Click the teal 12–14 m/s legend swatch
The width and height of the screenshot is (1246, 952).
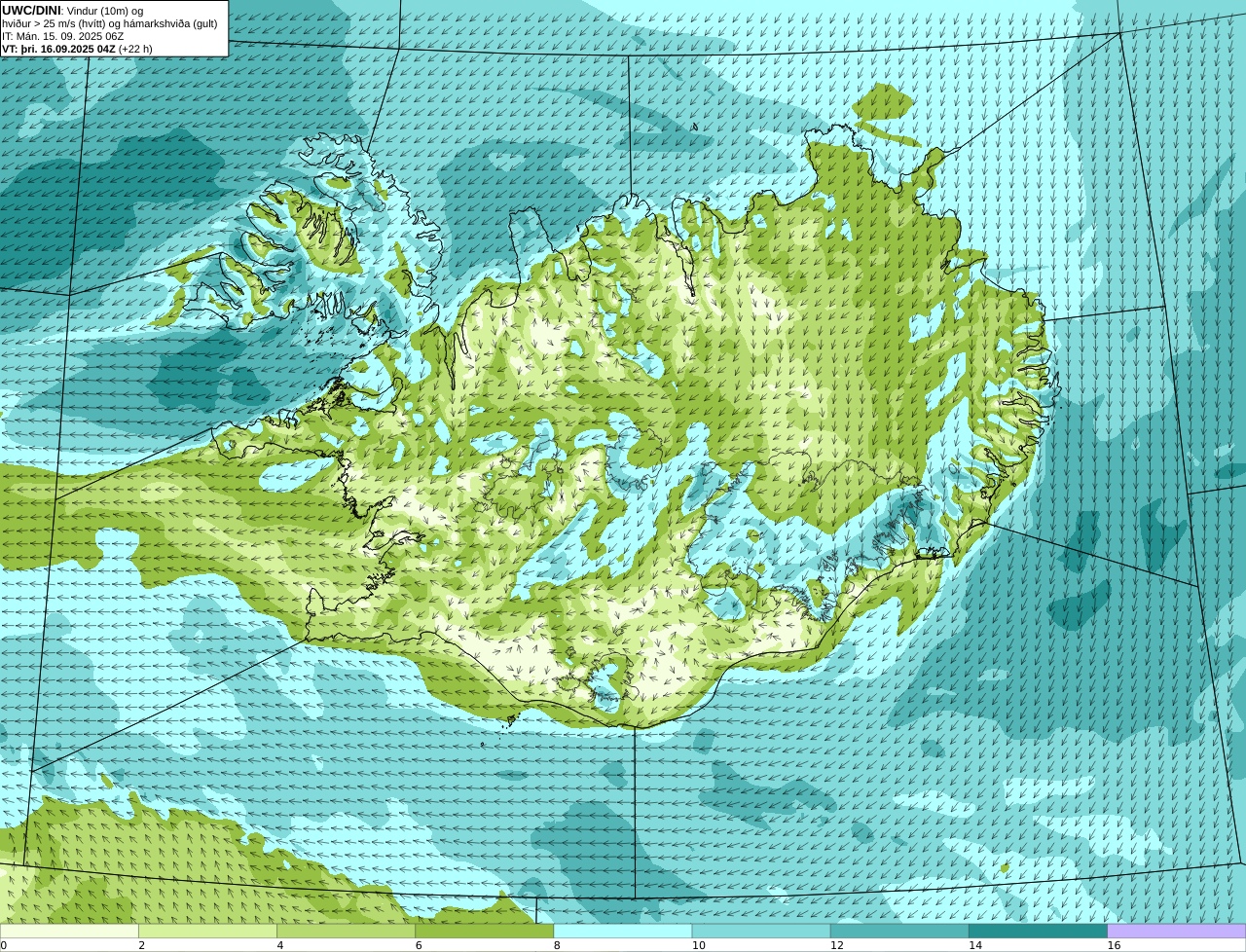[899, 931]
